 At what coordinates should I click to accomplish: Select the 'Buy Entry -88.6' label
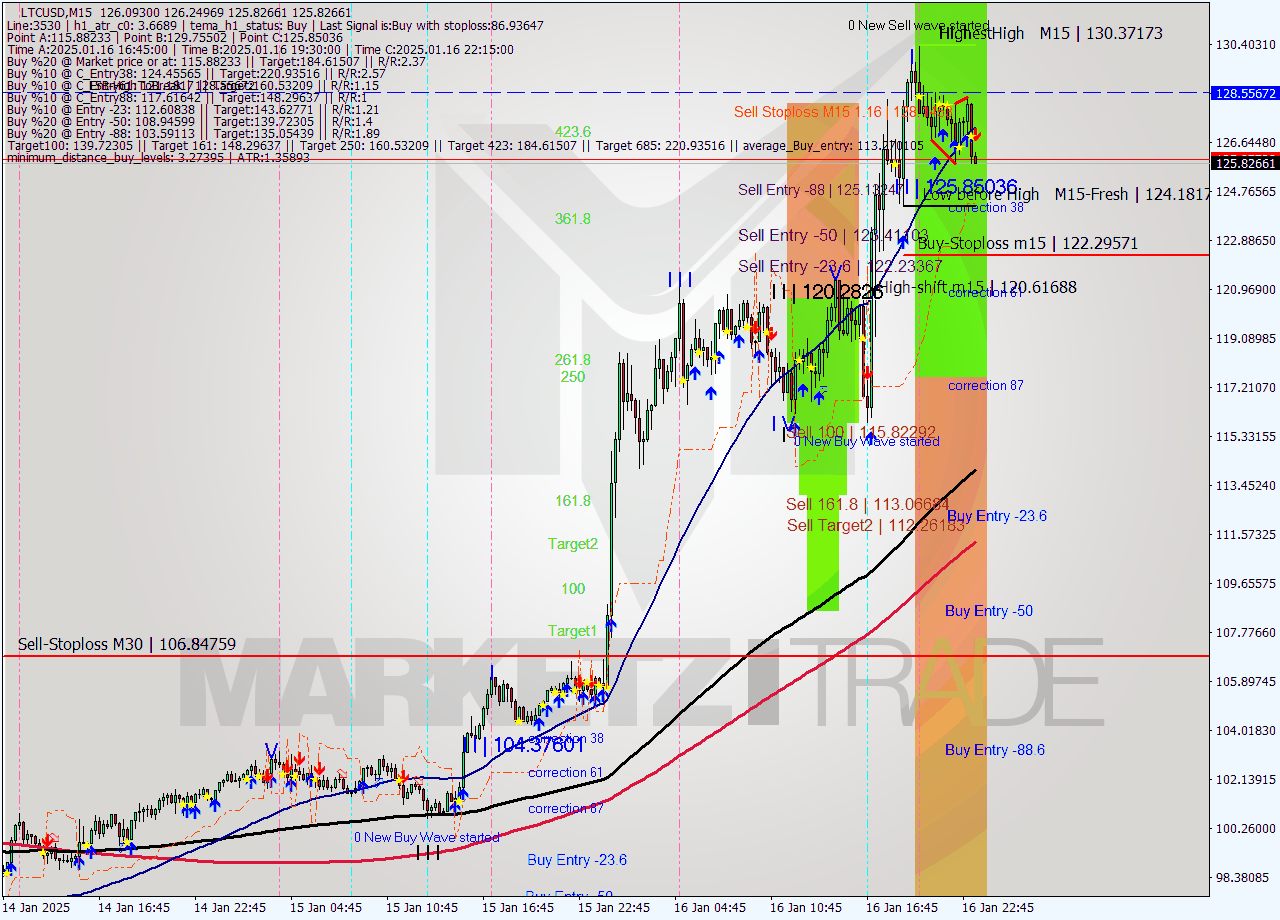pos(995,750)
